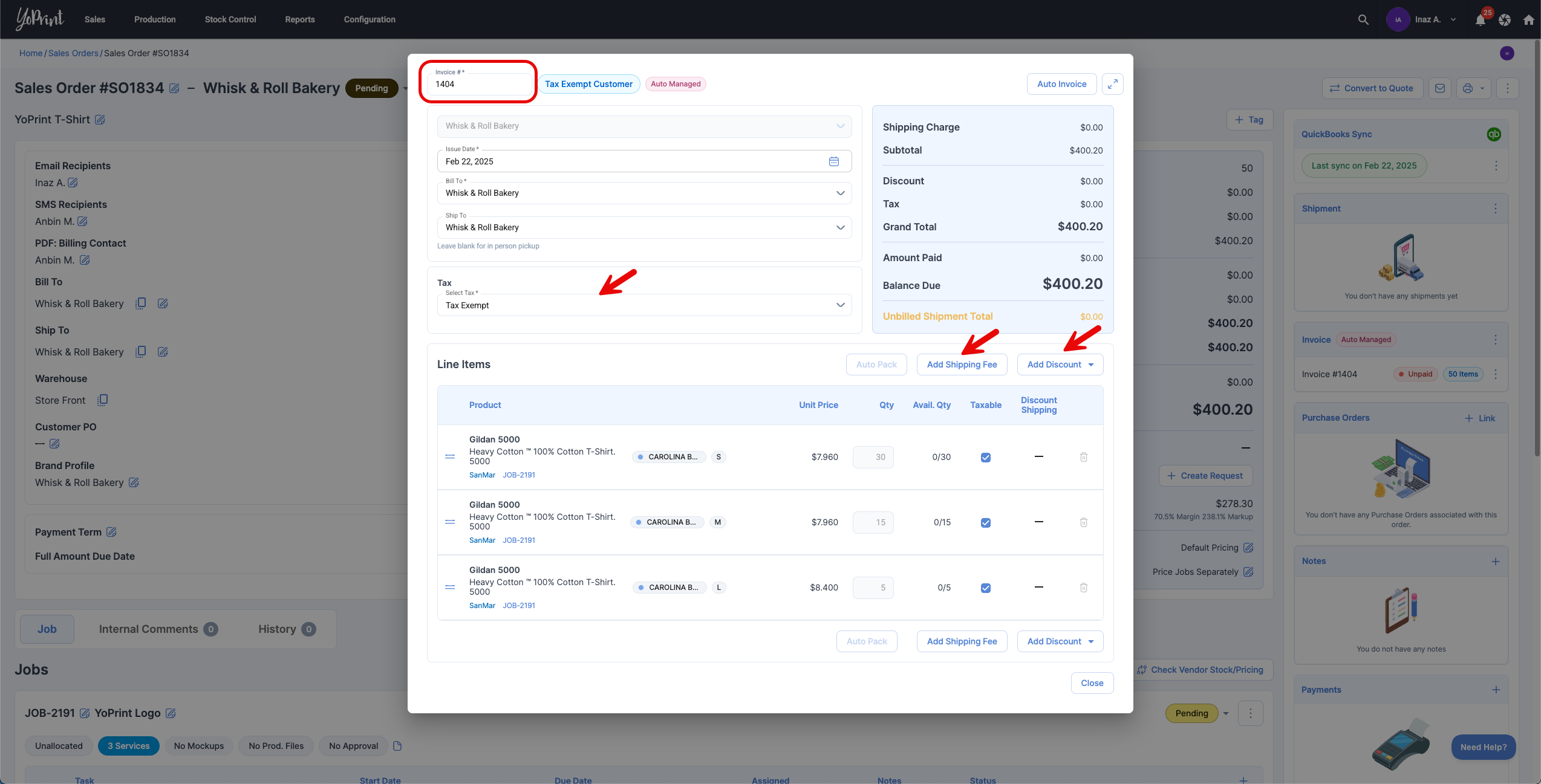Switch to the History tab
Viewport: 1541px width, 784px height.
(x=287, y=629)
